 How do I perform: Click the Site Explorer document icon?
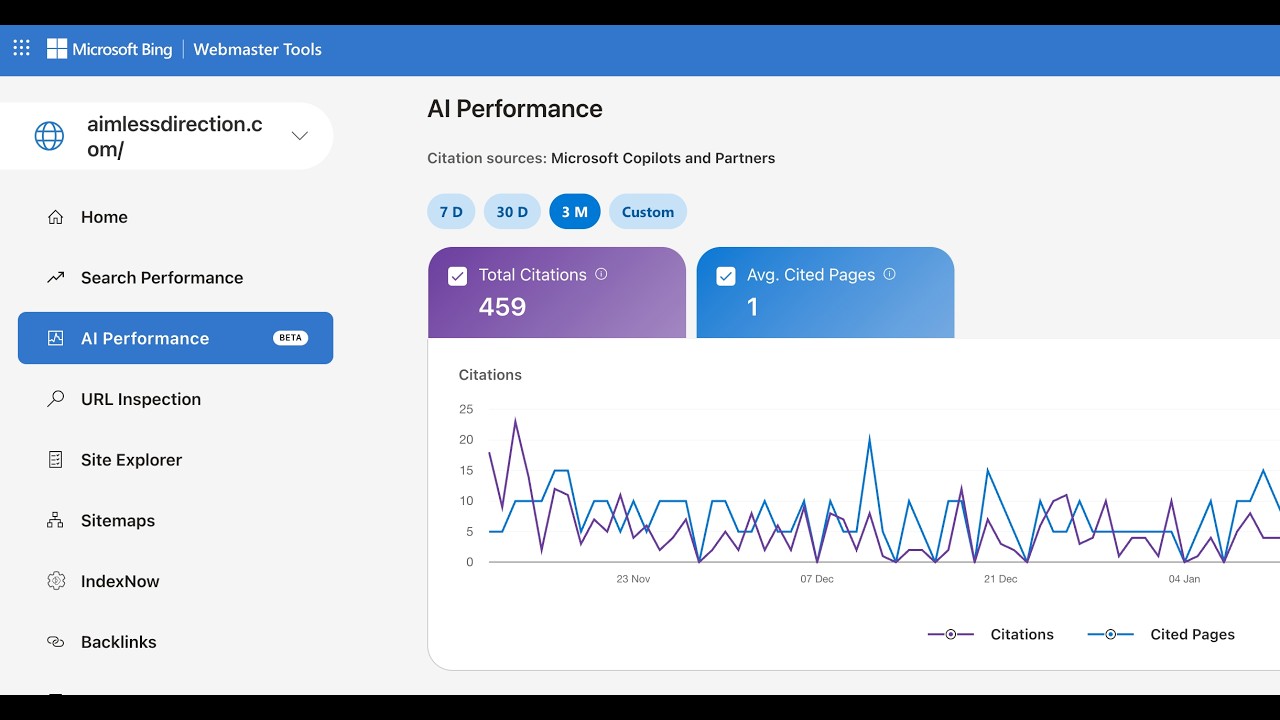(56, 460)
